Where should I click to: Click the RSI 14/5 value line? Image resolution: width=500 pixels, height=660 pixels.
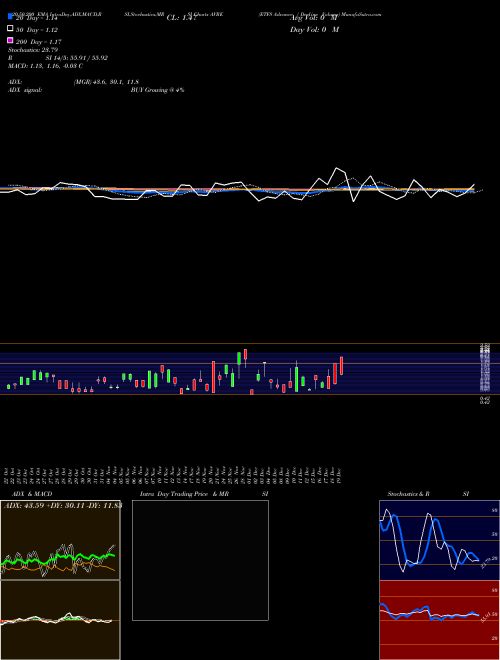pos(58,58)
